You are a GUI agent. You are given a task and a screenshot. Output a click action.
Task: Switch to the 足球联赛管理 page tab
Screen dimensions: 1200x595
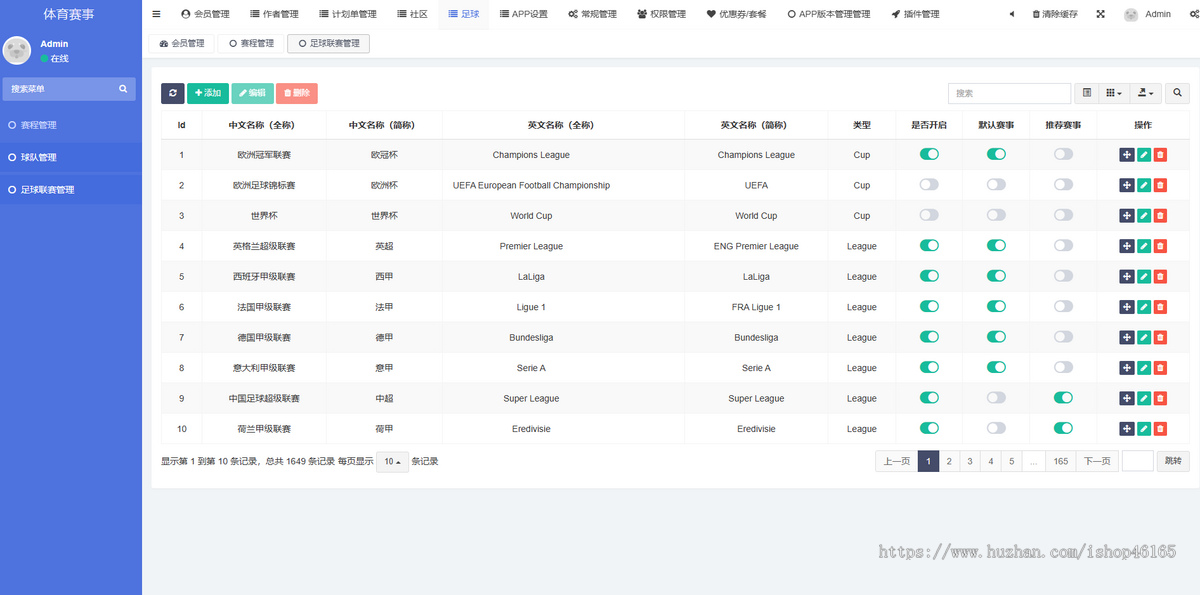[x=328, y=44]
